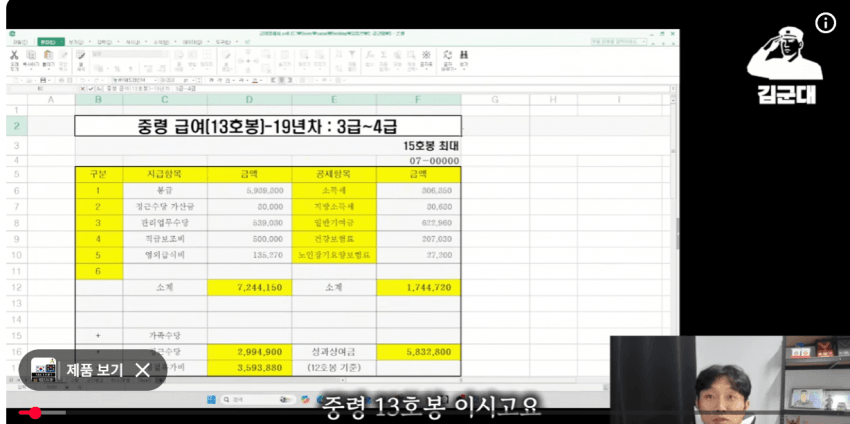Image resolution: width=850 pixels, height=424 pixels.
Task: Click the Copy icon in ribbon
Action: point(31,55)
